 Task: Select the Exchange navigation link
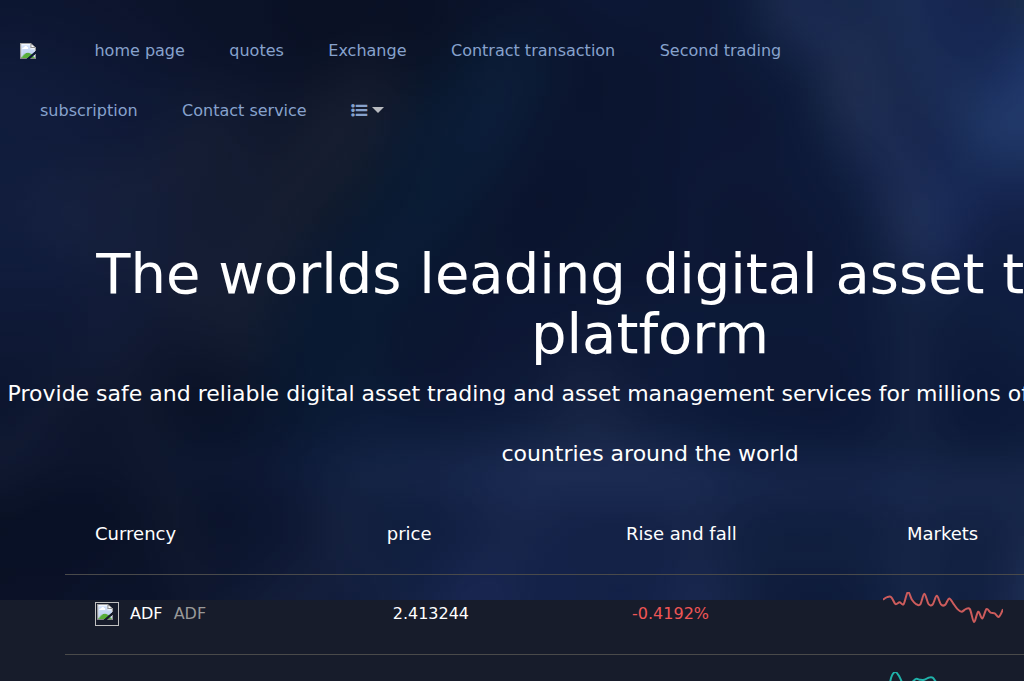367,50
